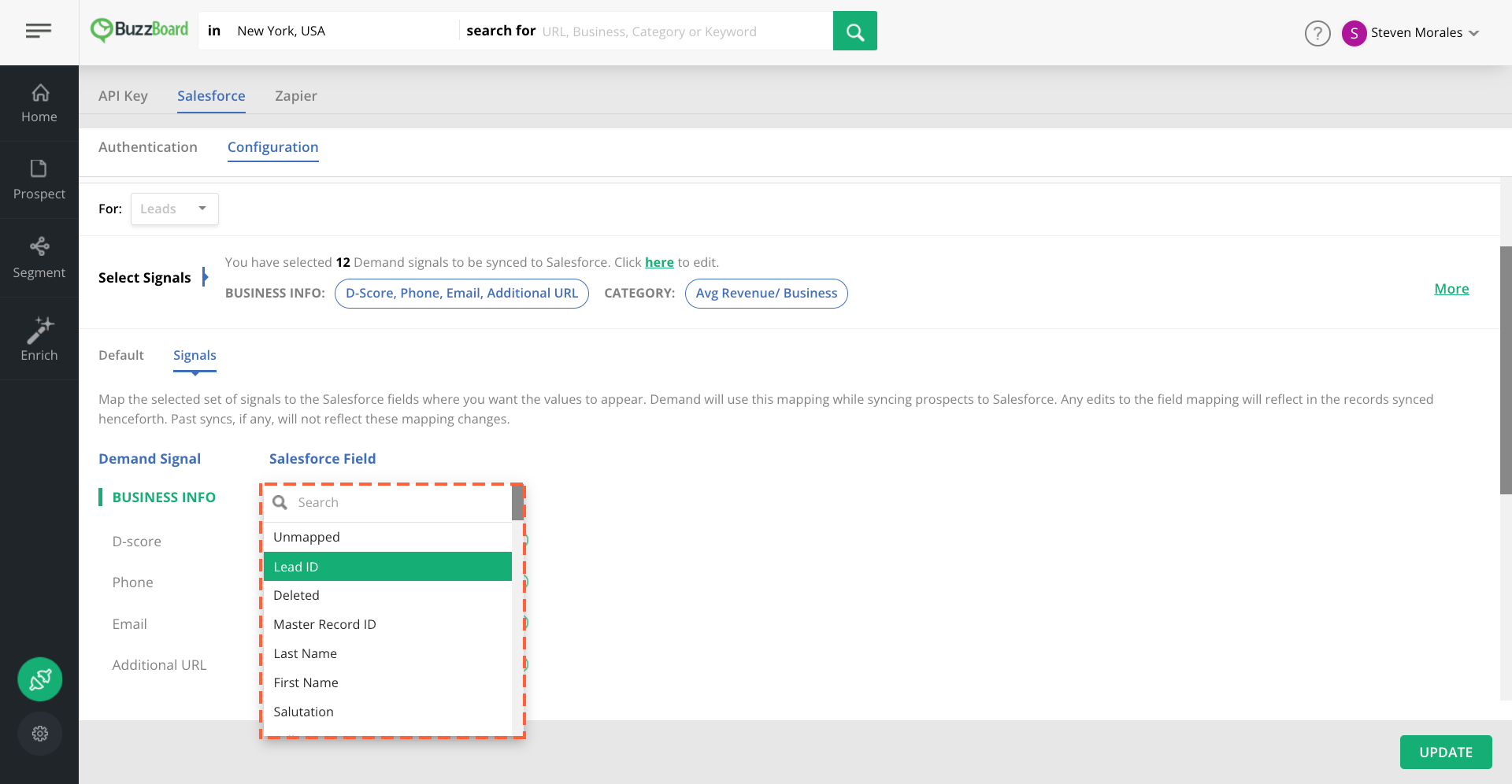The width and height of the screenshot is (1512, 784).
Task: Click the 'here' link to edit signals
Action: tap(659, 262)
